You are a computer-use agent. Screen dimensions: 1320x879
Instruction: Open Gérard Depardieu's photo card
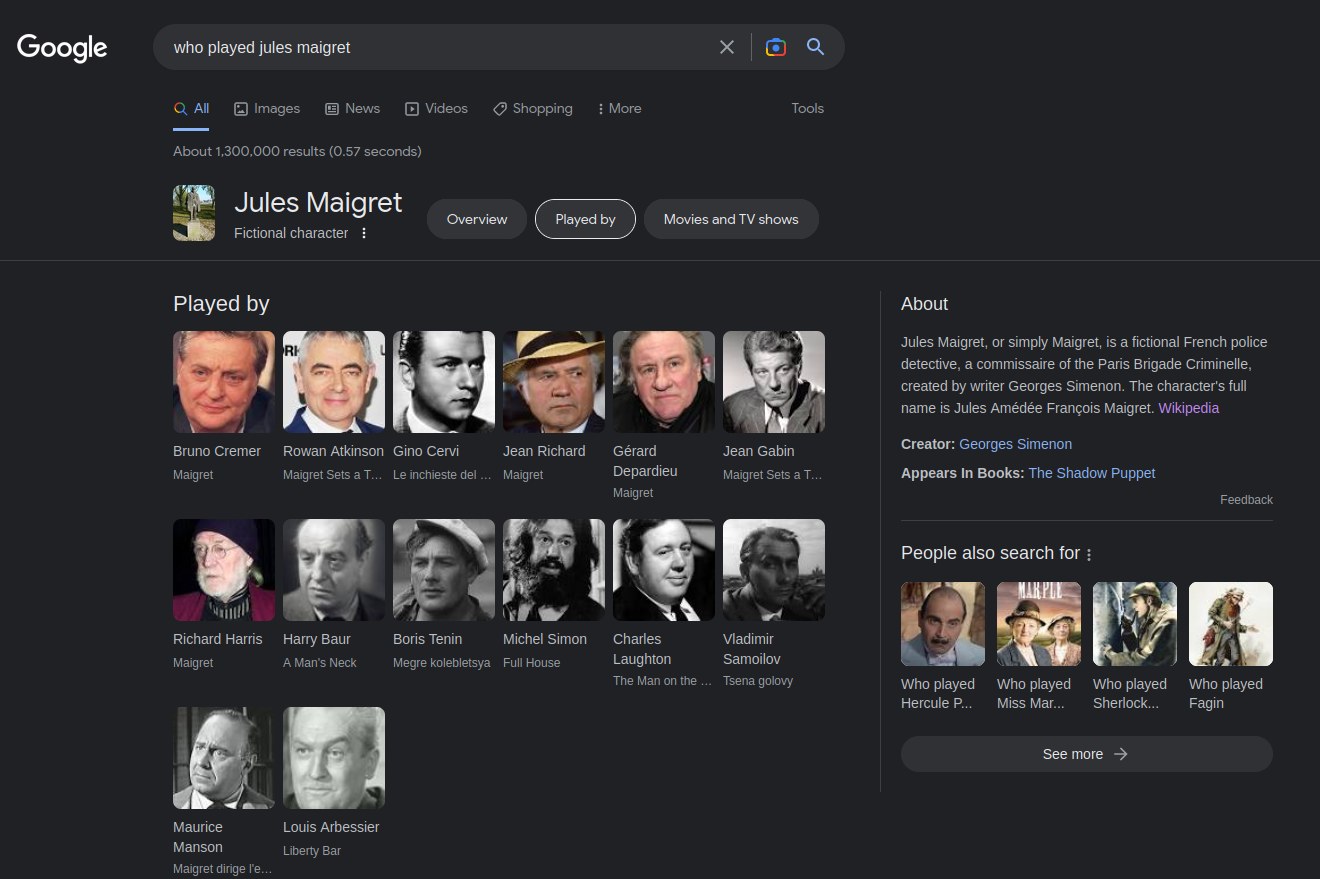(x=664, y=382)
